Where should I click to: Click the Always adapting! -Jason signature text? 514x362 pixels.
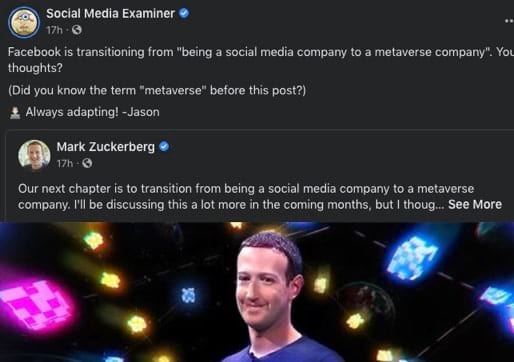click(x=93, y=112)
